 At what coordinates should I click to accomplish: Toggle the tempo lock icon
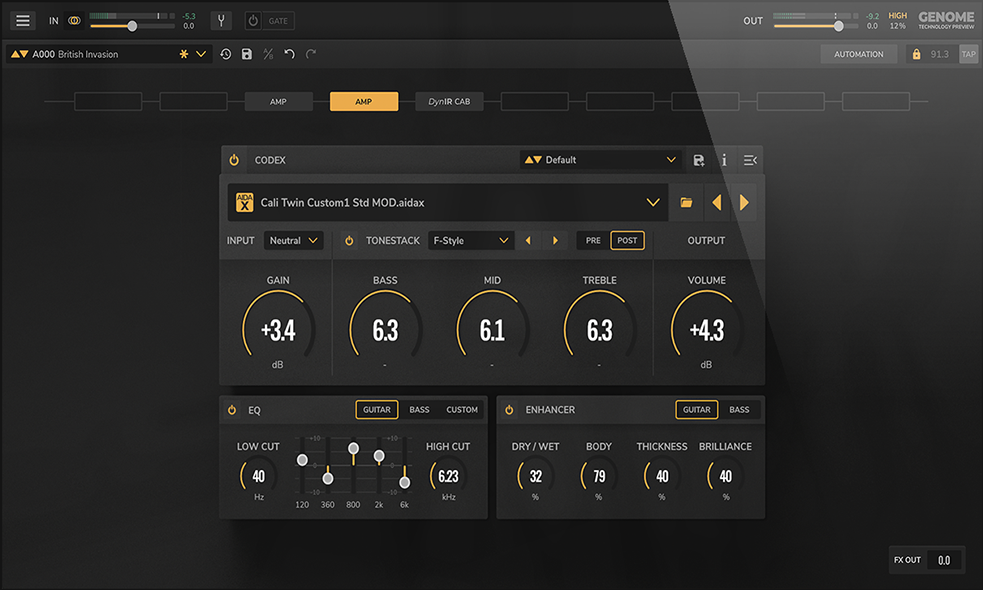[917, 55]
